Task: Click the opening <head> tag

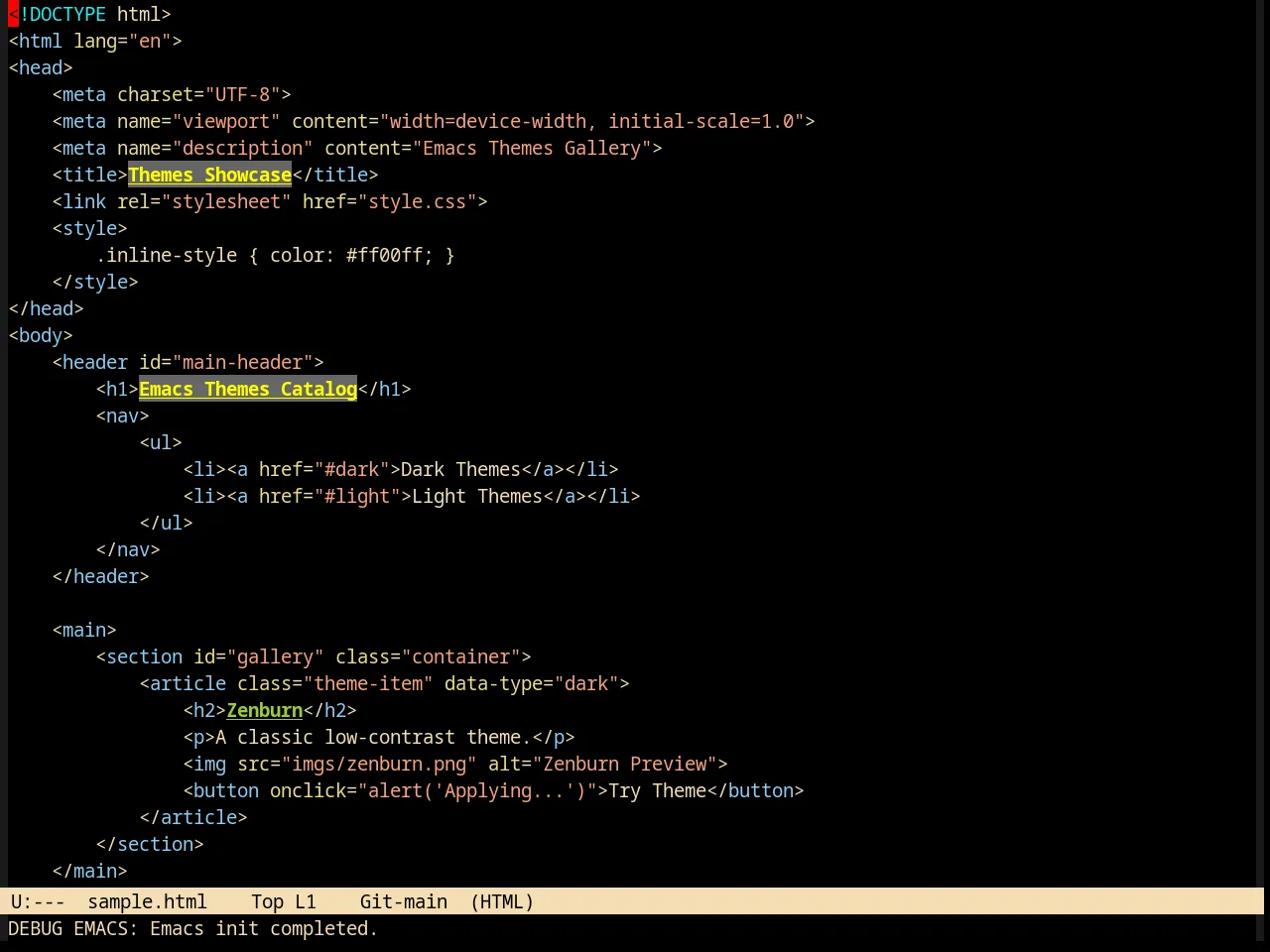Action: click(x=41, y=67)
